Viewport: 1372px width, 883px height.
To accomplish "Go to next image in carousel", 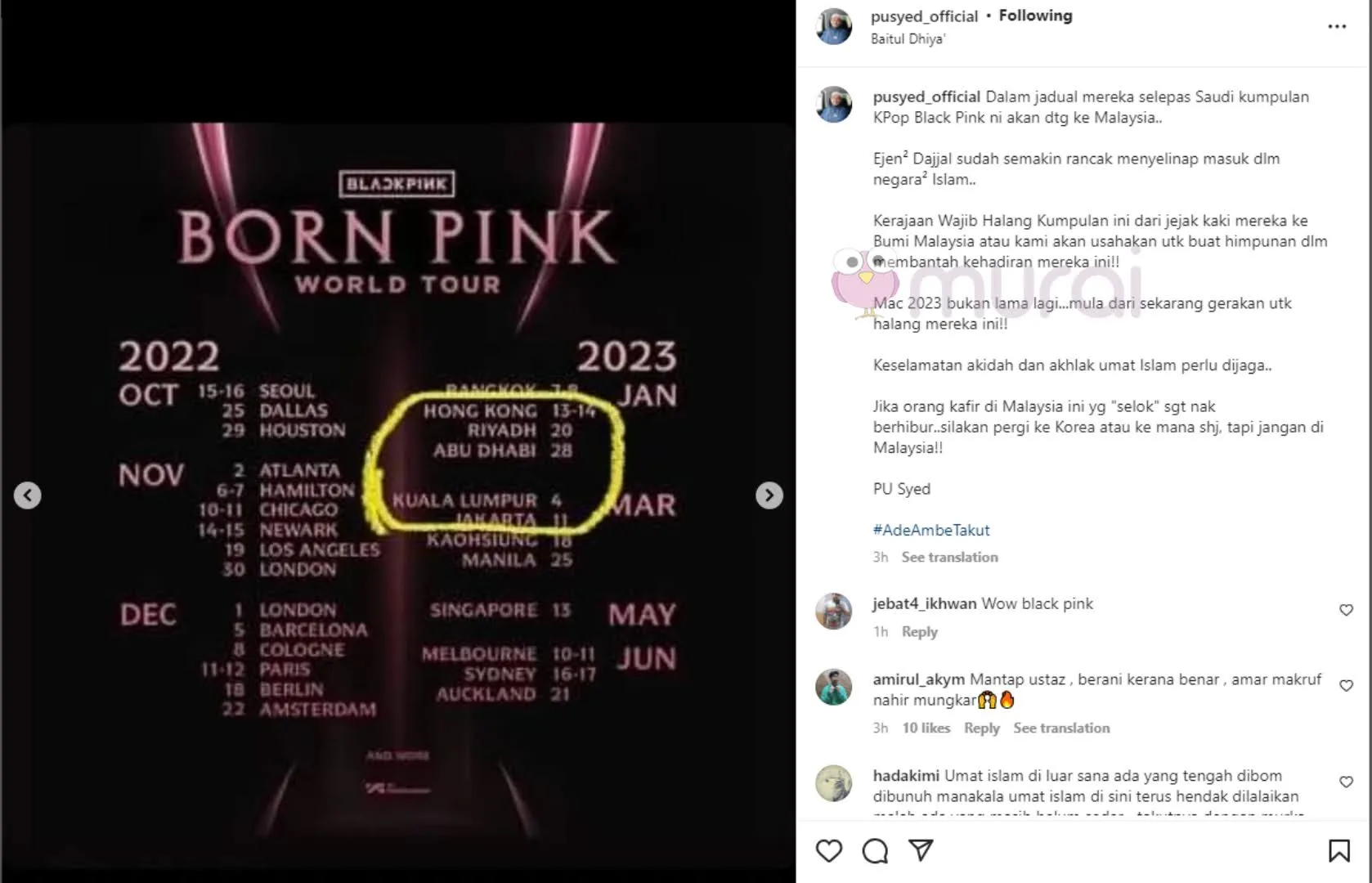I will 769,495.
